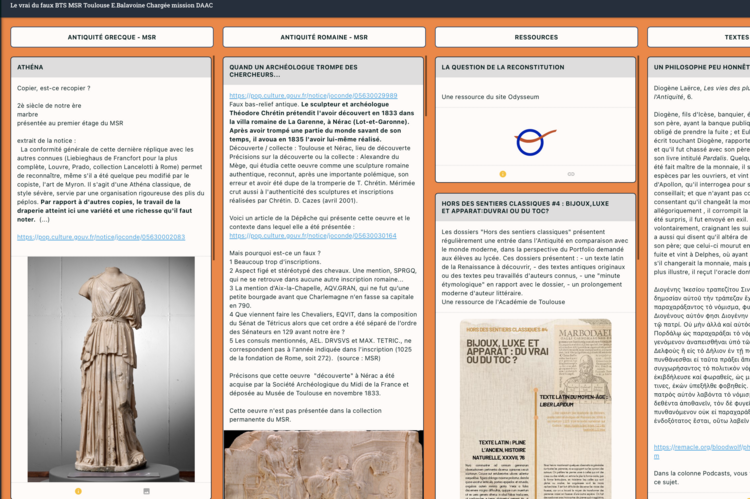Click the chain link icon in the Odysseum card
This screenshot has width=750, height=499.
tap(571, 174)
